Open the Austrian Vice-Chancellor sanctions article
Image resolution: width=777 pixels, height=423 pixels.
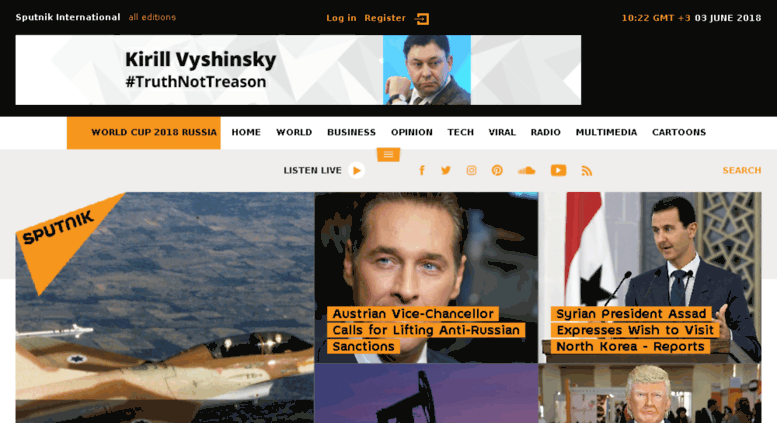pos(426,330)
